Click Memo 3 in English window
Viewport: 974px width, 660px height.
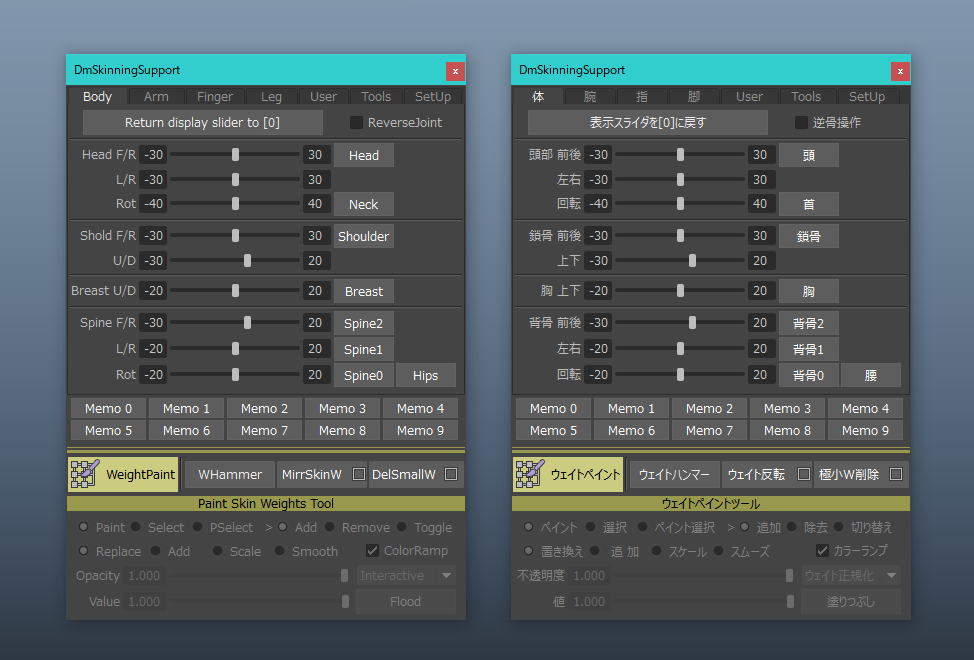342,409
